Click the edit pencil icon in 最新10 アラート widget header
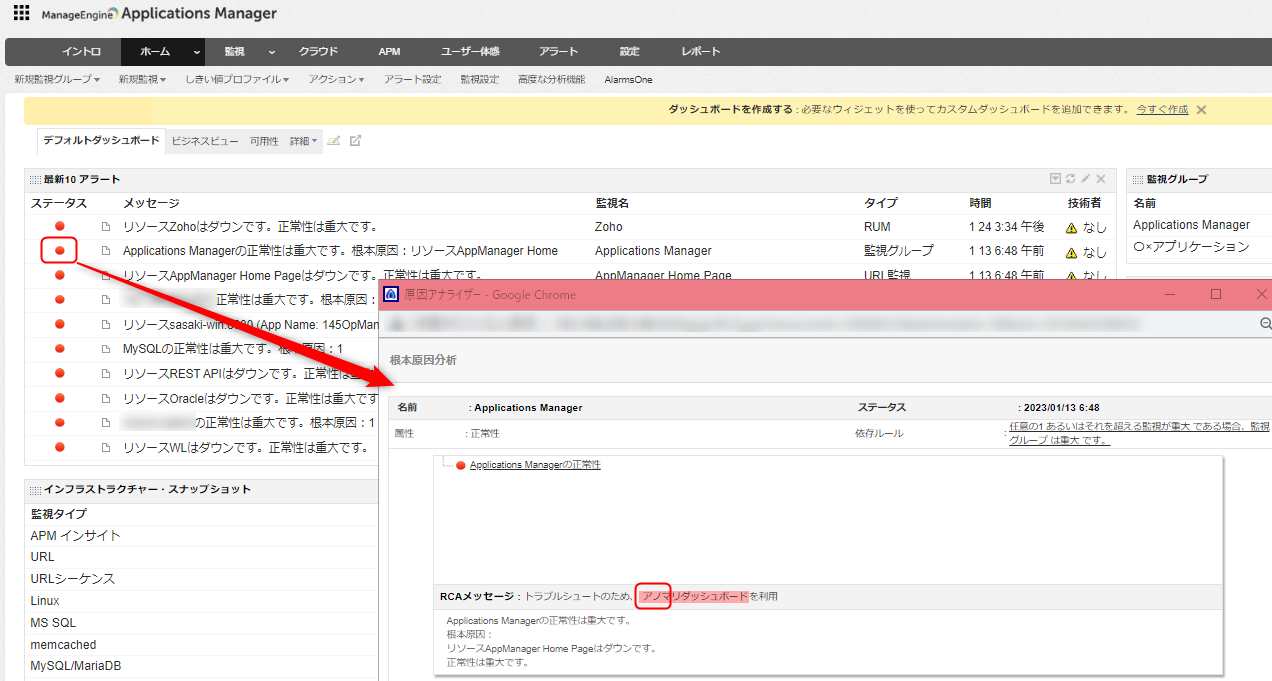 click(1085, 179)
